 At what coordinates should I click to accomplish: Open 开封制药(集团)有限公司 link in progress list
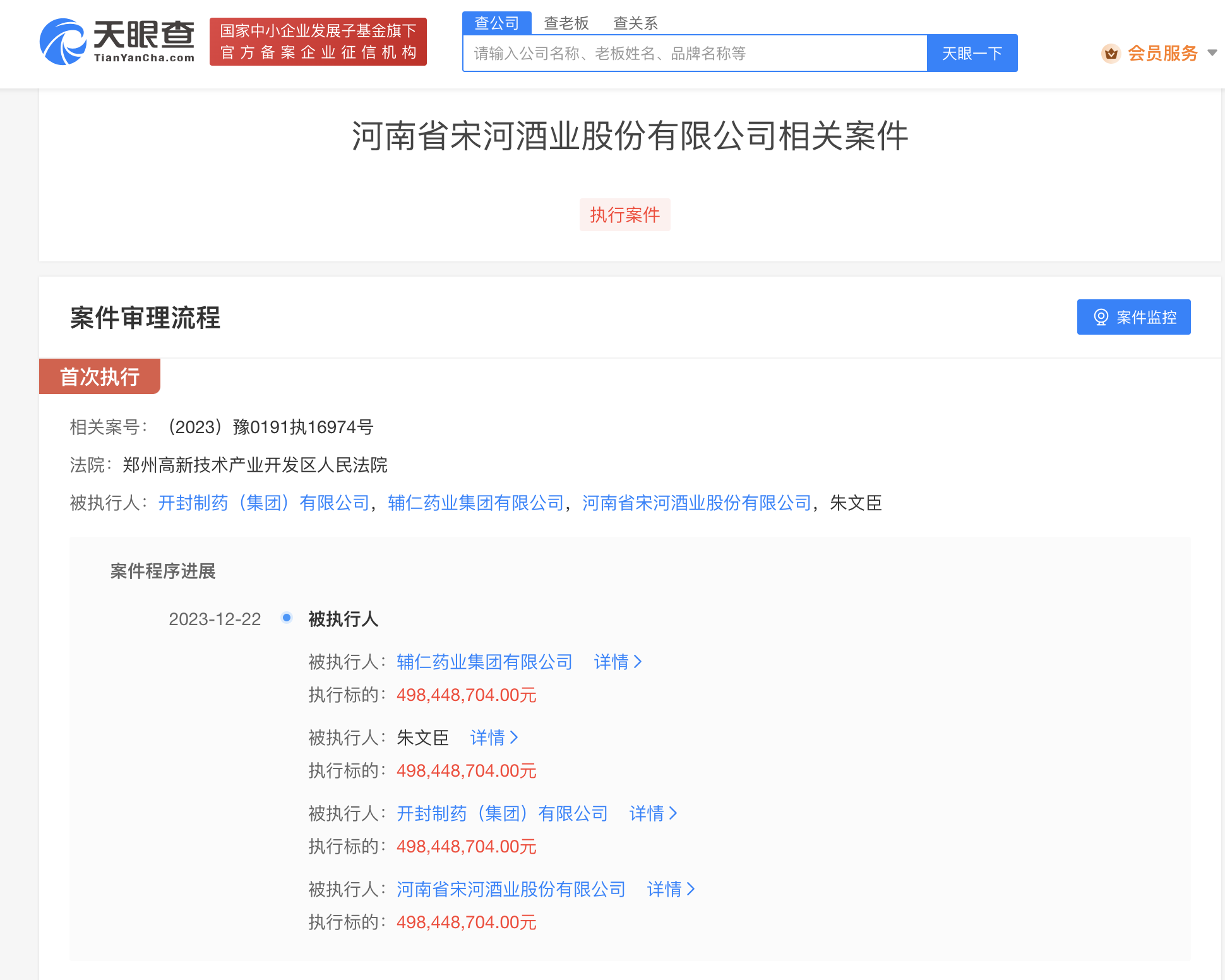tap(503, 813)
